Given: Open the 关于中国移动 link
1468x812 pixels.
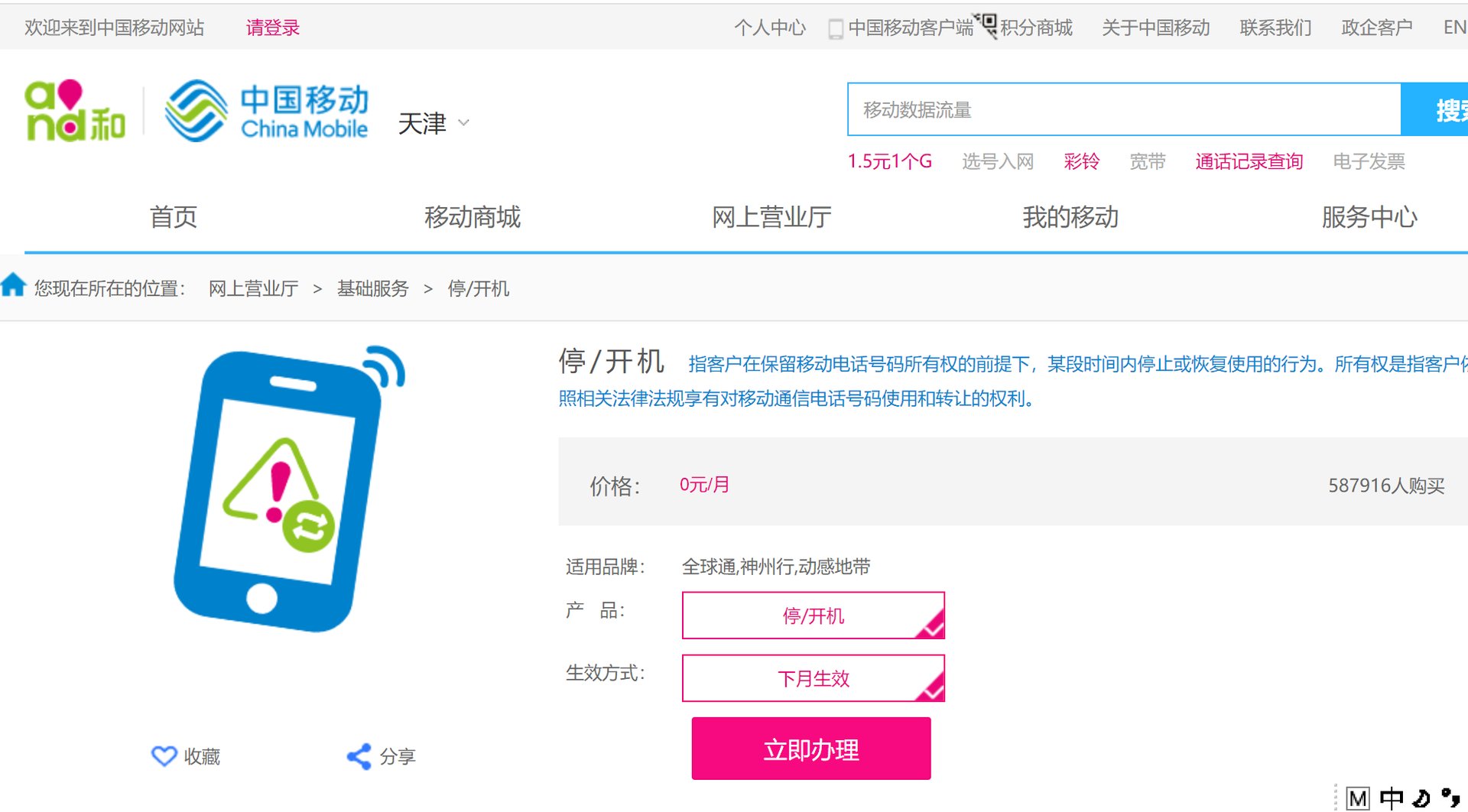Looking at the screenshot, I should (x=1156, y=28).
